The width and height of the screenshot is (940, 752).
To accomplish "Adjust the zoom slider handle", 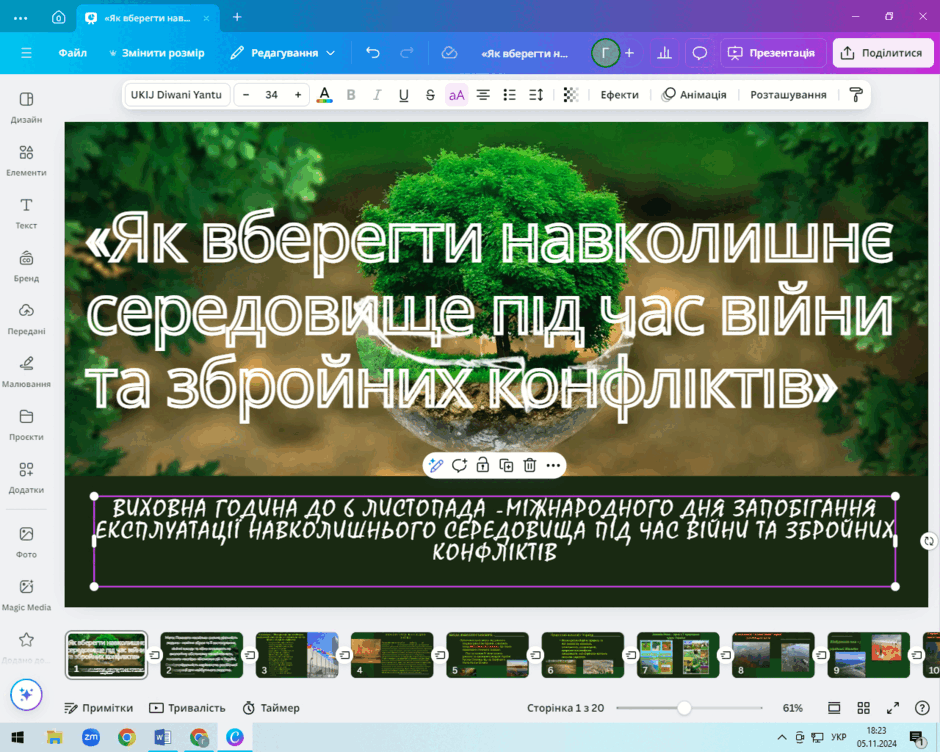I will pos(684,708).
